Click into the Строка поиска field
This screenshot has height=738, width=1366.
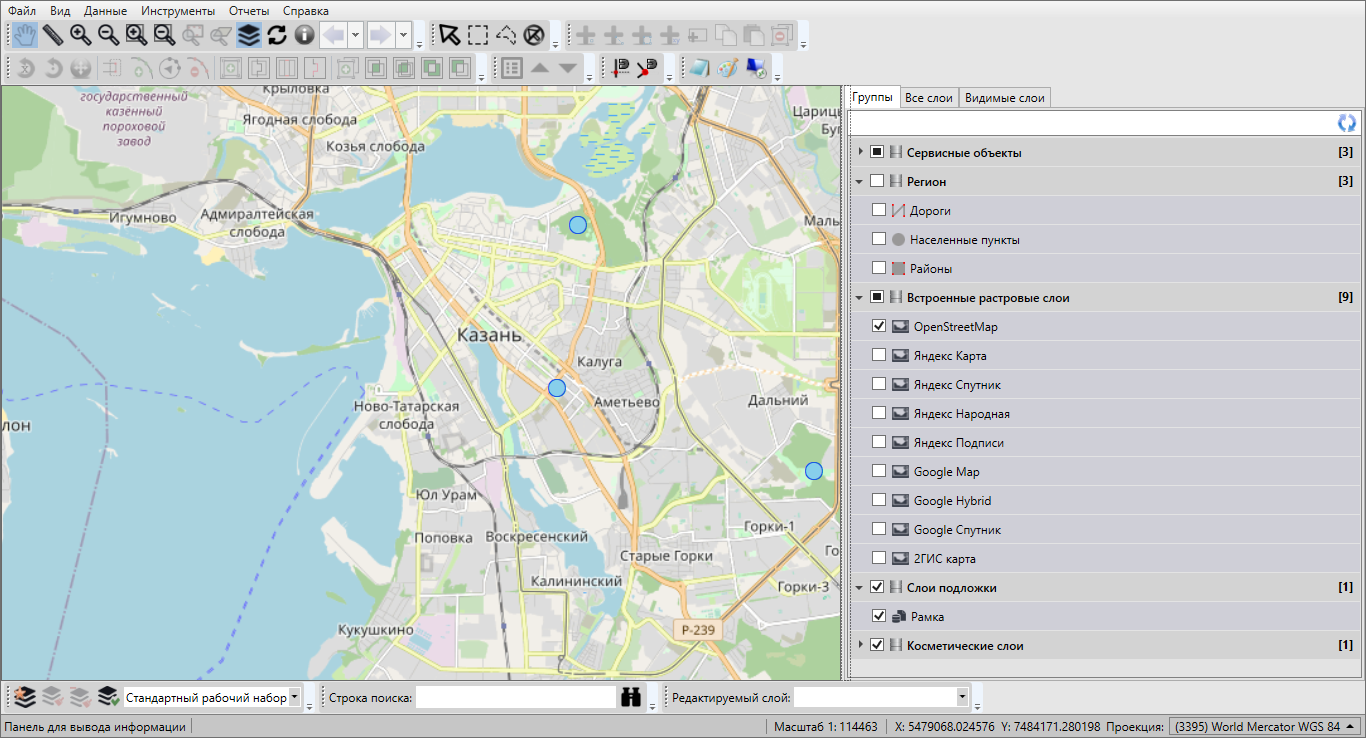(x=515, y=697)
